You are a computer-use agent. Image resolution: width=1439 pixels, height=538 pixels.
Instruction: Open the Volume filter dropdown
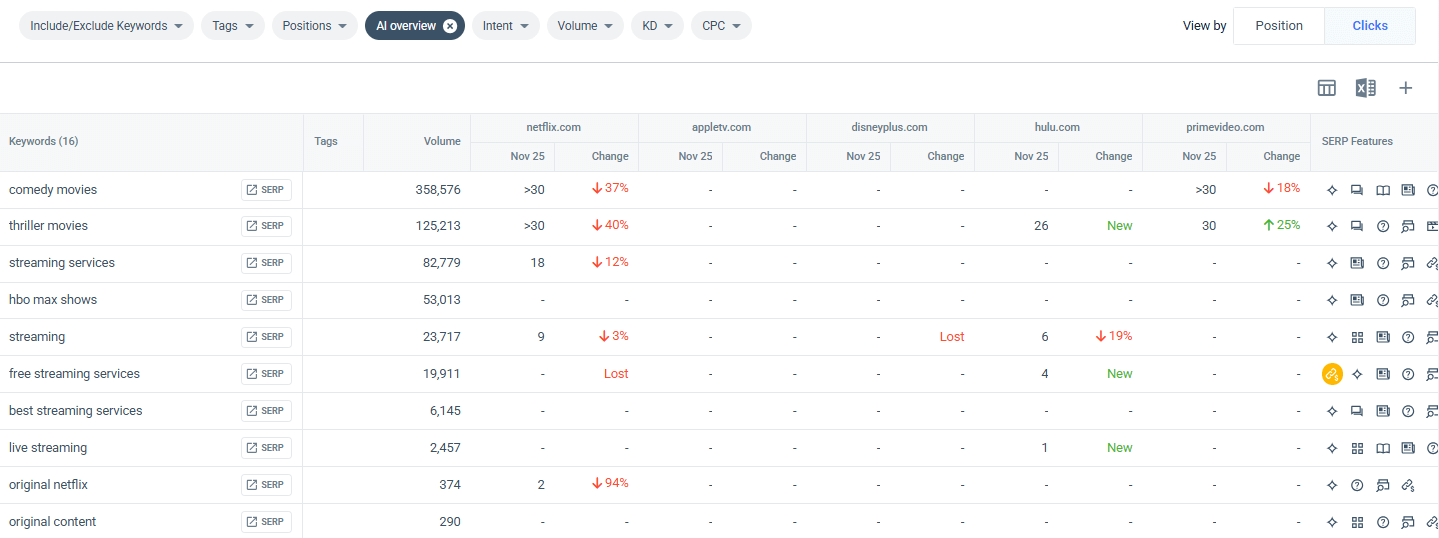[x=584, y=26]
